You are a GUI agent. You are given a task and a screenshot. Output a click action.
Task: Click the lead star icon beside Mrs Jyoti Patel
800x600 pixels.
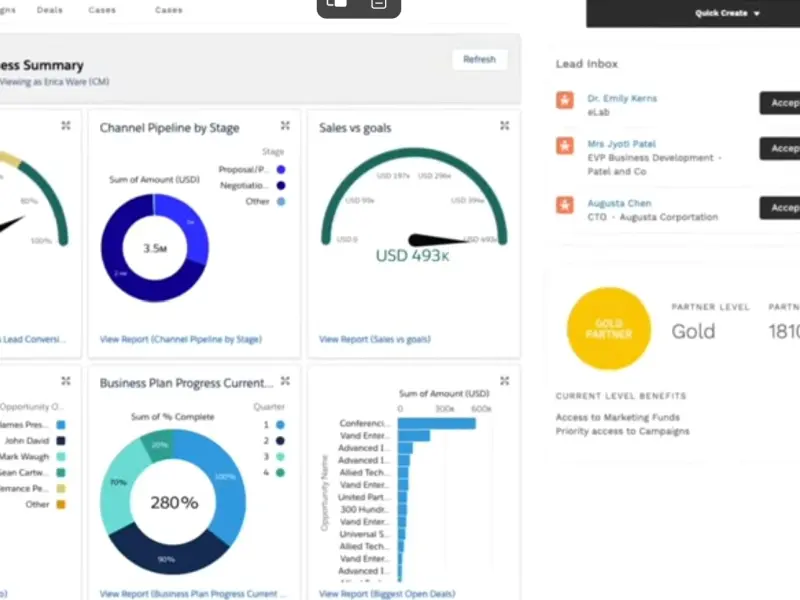pos(565,146)
